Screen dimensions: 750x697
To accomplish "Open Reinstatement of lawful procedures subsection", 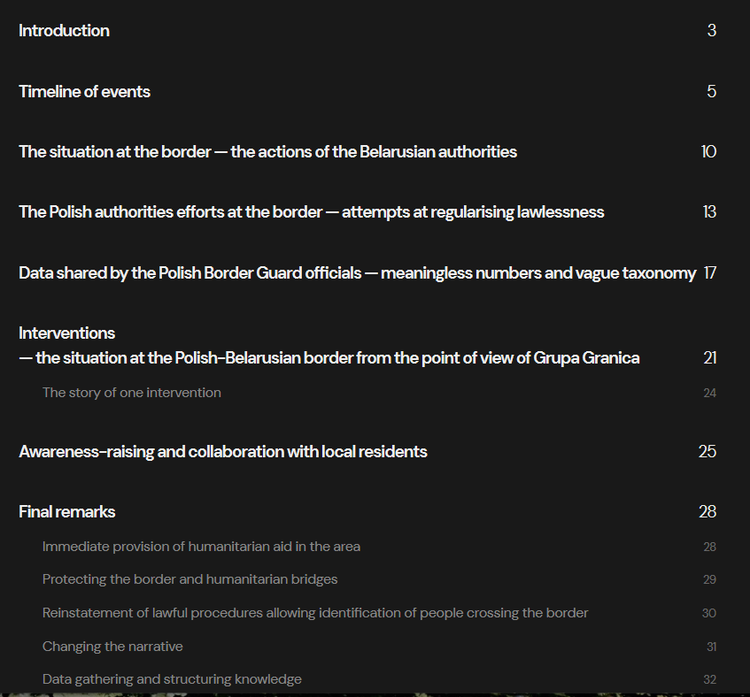I will click(315, 613).
